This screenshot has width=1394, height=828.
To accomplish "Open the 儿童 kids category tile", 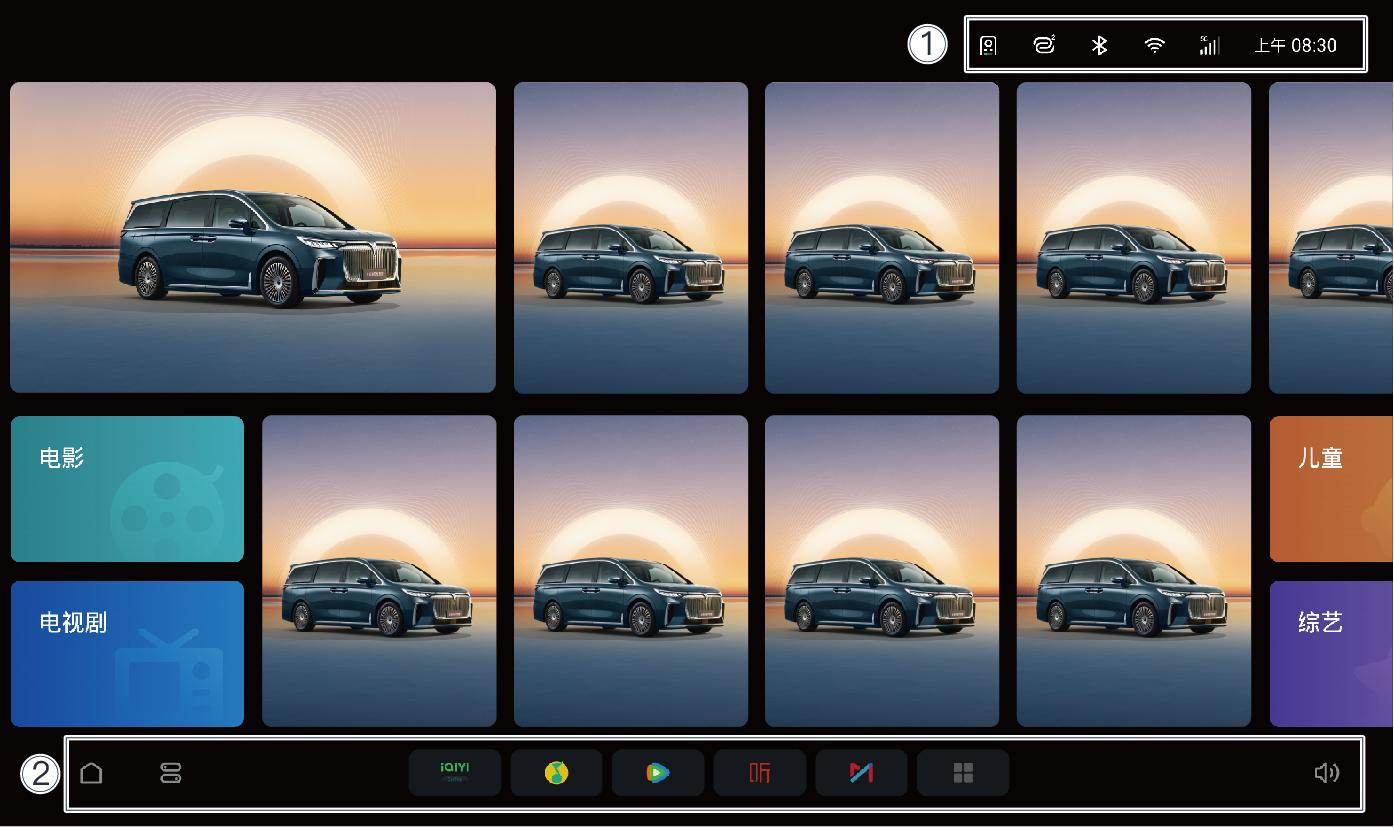I will pos(1331,489).
